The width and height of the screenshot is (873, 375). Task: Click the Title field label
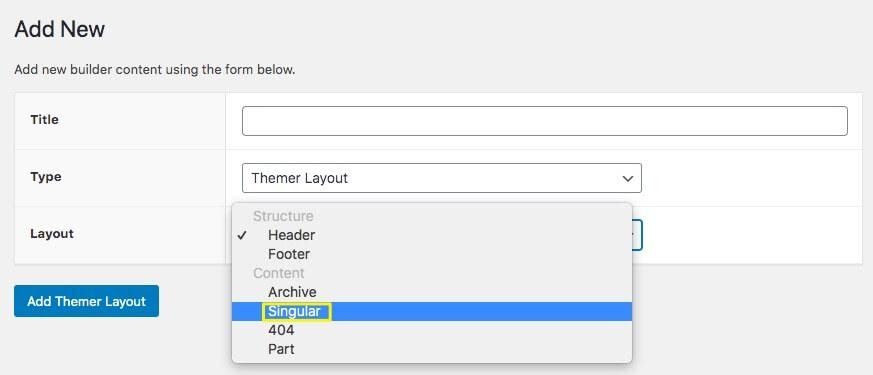point(45,120)
